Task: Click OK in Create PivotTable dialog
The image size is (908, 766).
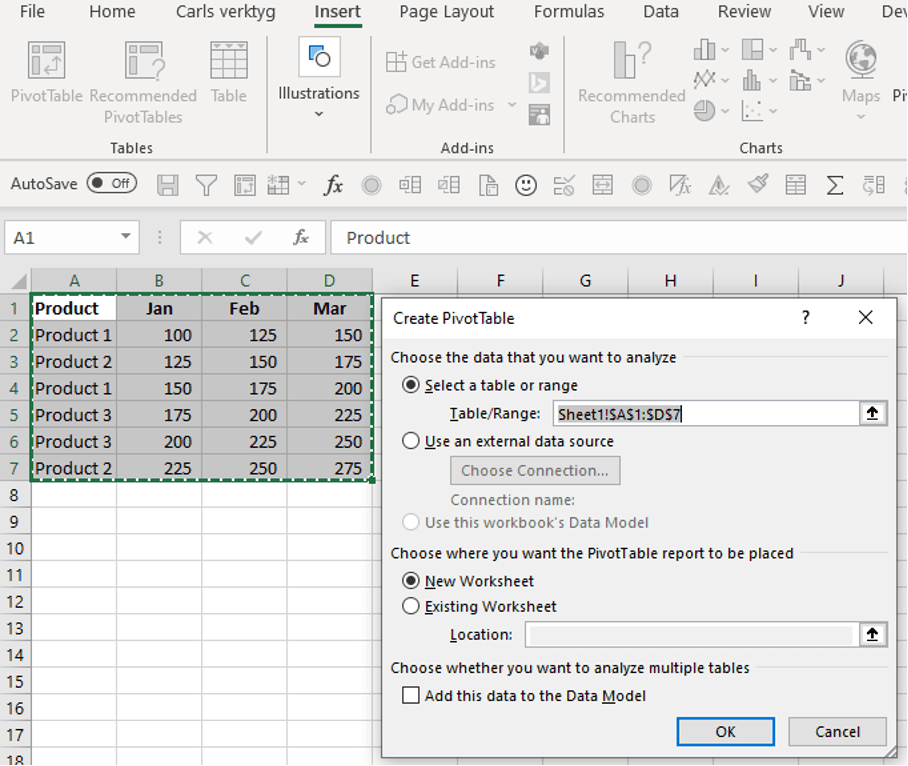Action: click(x=726, y=732)
